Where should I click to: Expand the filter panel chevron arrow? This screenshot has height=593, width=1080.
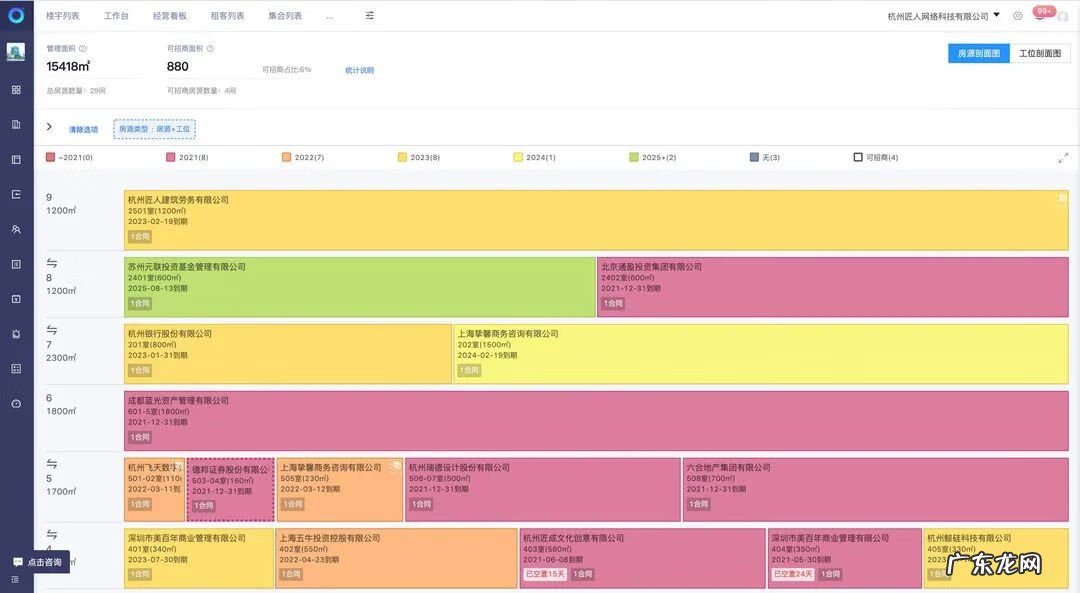click(49, 127)
